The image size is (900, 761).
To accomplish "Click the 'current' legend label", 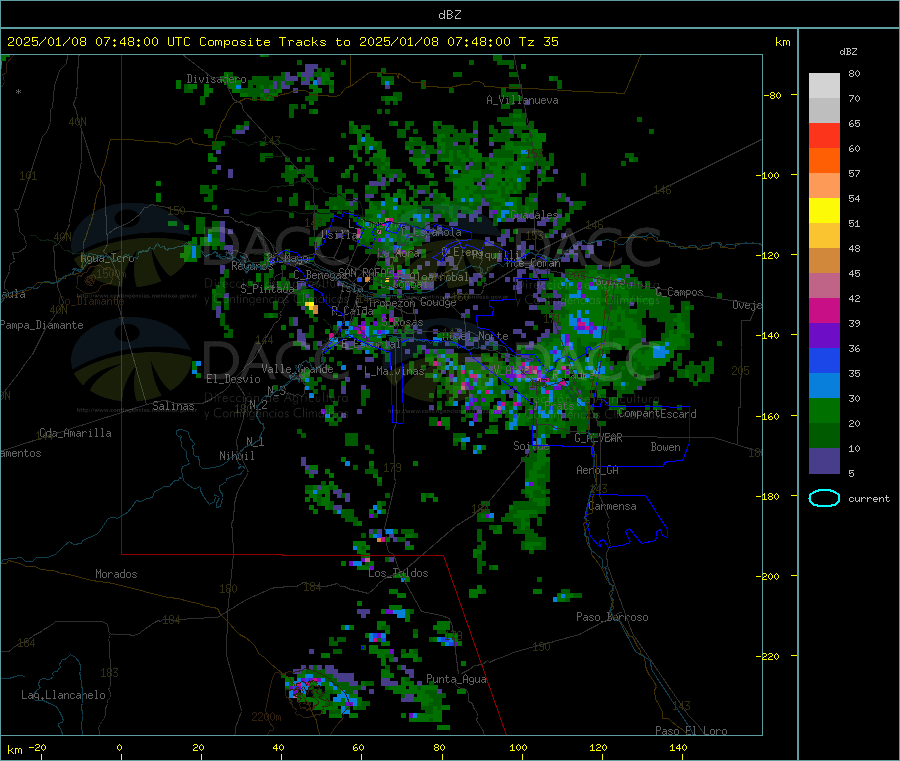I will (869, 499).
